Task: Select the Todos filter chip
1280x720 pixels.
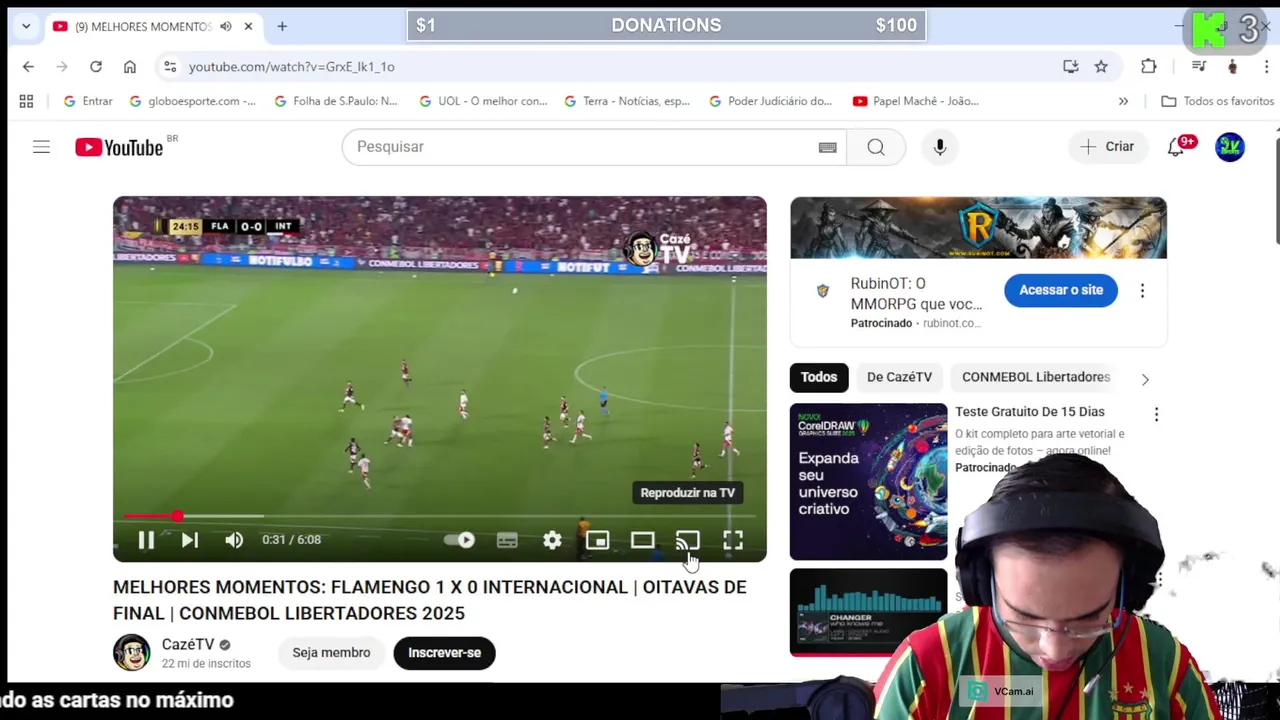Action: [x=819, y=377]
